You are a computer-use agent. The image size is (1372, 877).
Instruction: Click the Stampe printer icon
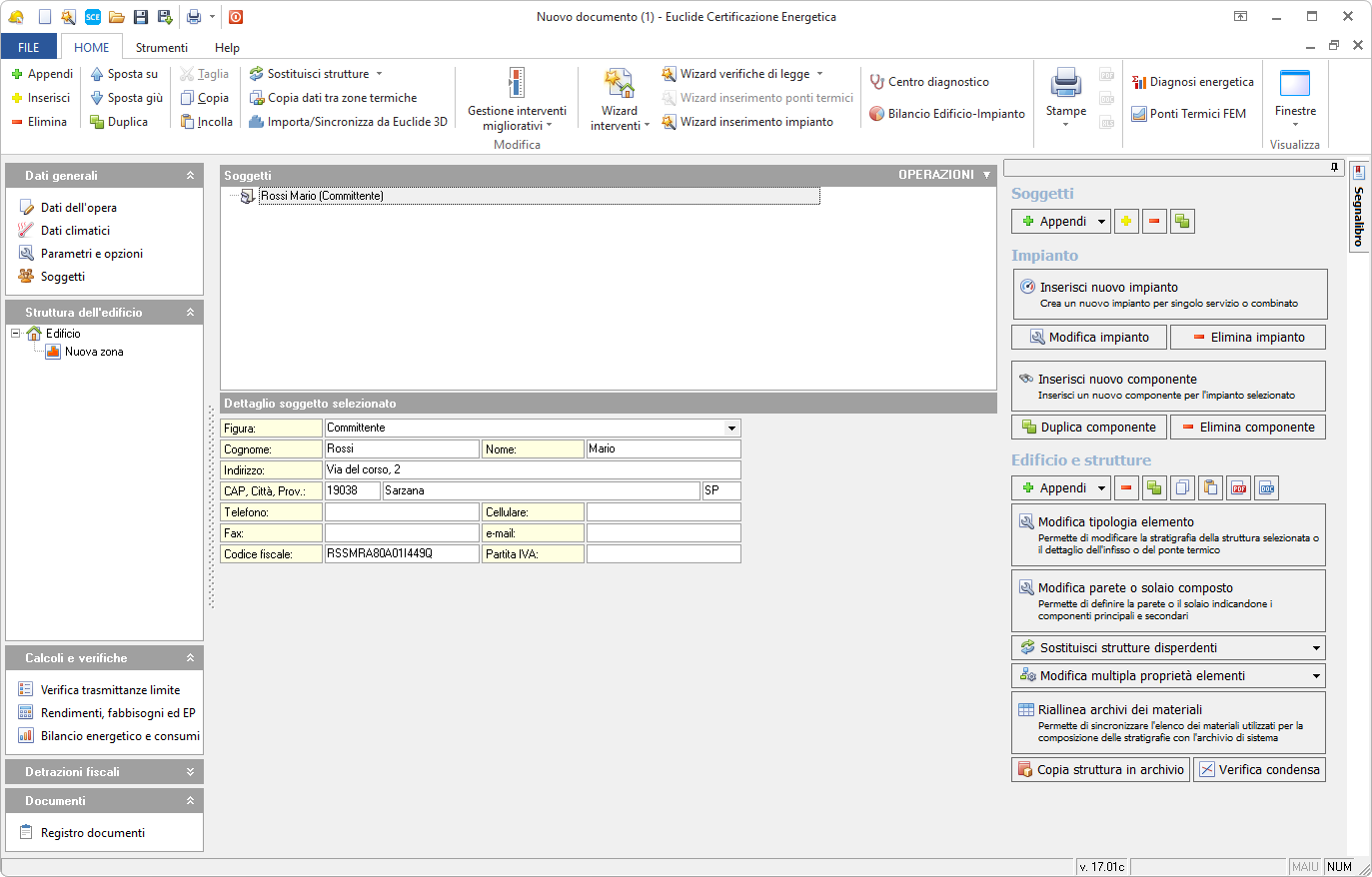(x=1065, y=84)
